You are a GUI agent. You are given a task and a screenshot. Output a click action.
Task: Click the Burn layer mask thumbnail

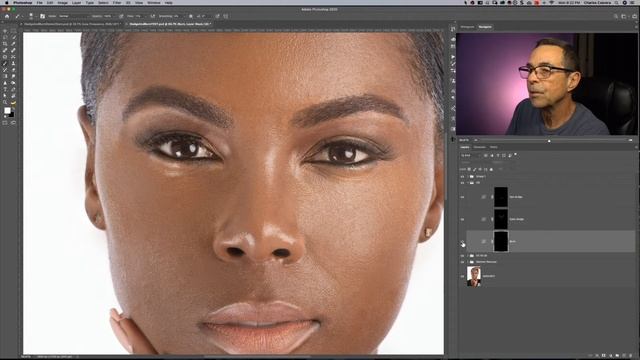point(501,241)
